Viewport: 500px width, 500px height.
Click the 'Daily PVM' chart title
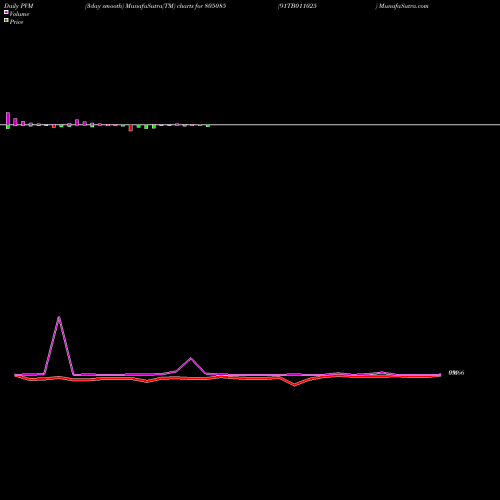[19, 6]
